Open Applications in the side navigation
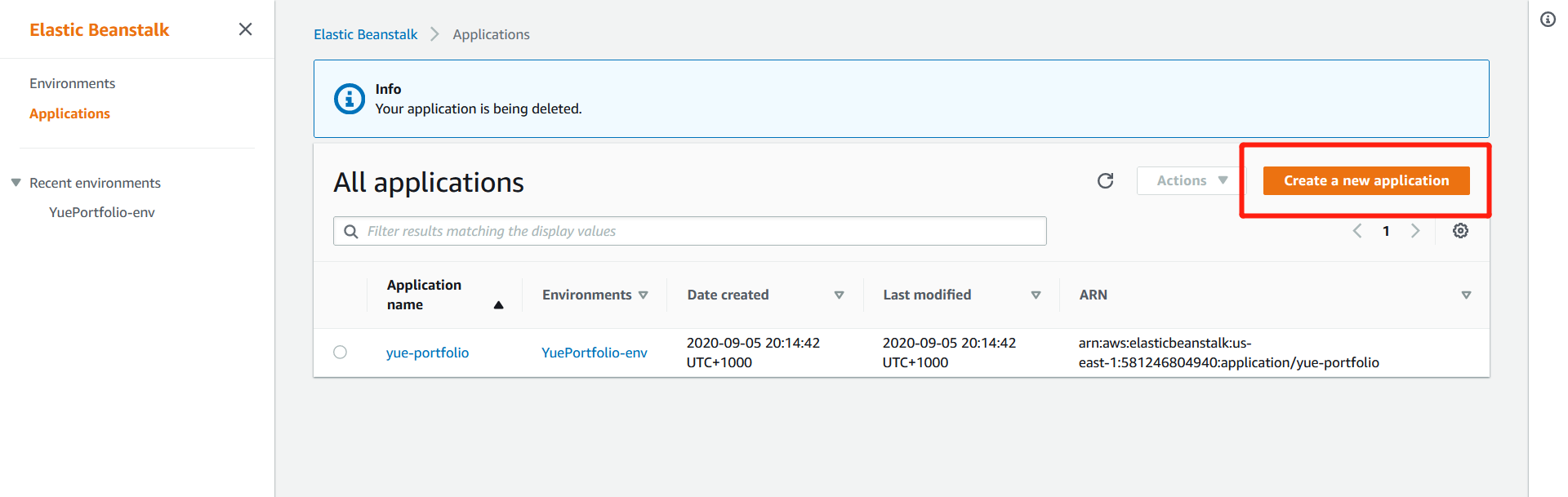This screenshot has width=1568, height=497. pos(69,113)
